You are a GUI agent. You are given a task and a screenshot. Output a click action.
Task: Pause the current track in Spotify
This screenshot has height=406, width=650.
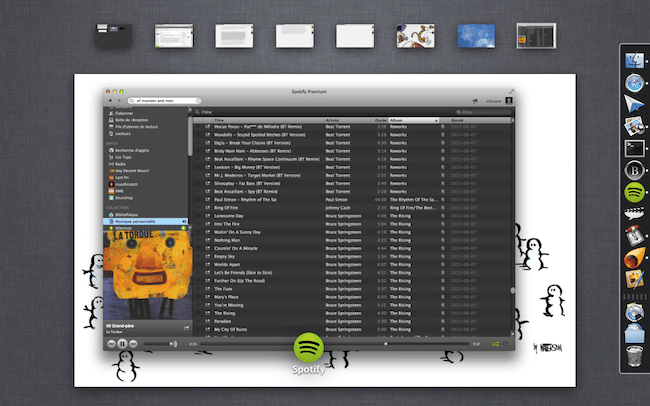coord(122,343)
